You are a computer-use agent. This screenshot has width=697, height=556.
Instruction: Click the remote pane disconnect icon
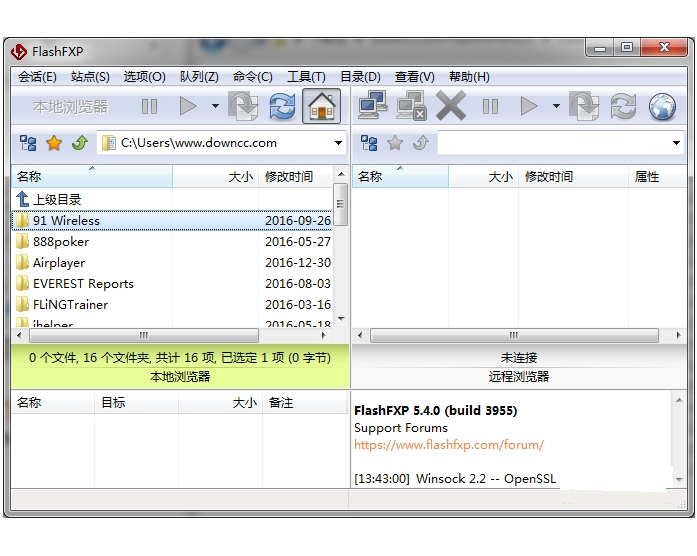coord(412,106)
